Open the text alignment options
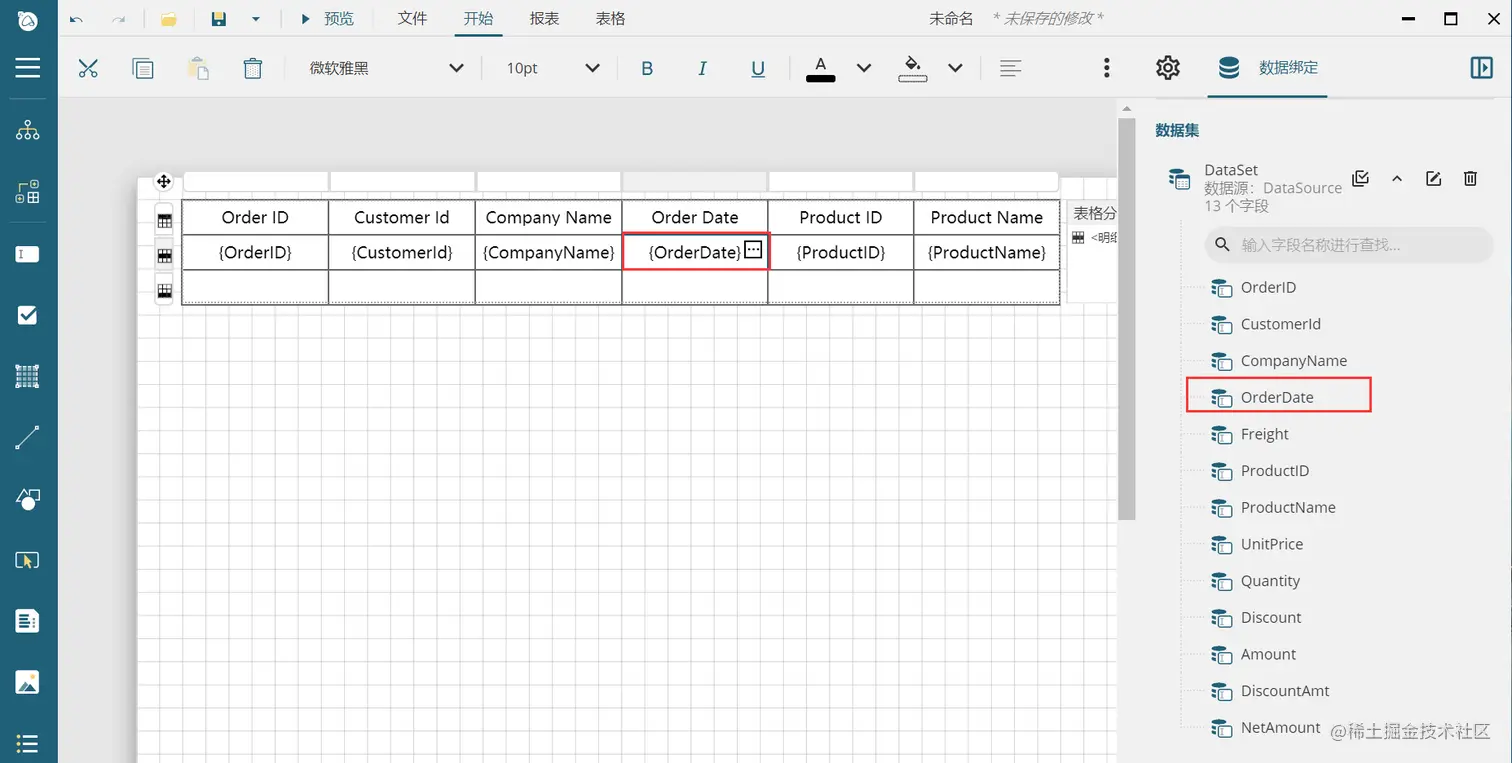This screenshot has width=1512, height=763. (1011, 68)
